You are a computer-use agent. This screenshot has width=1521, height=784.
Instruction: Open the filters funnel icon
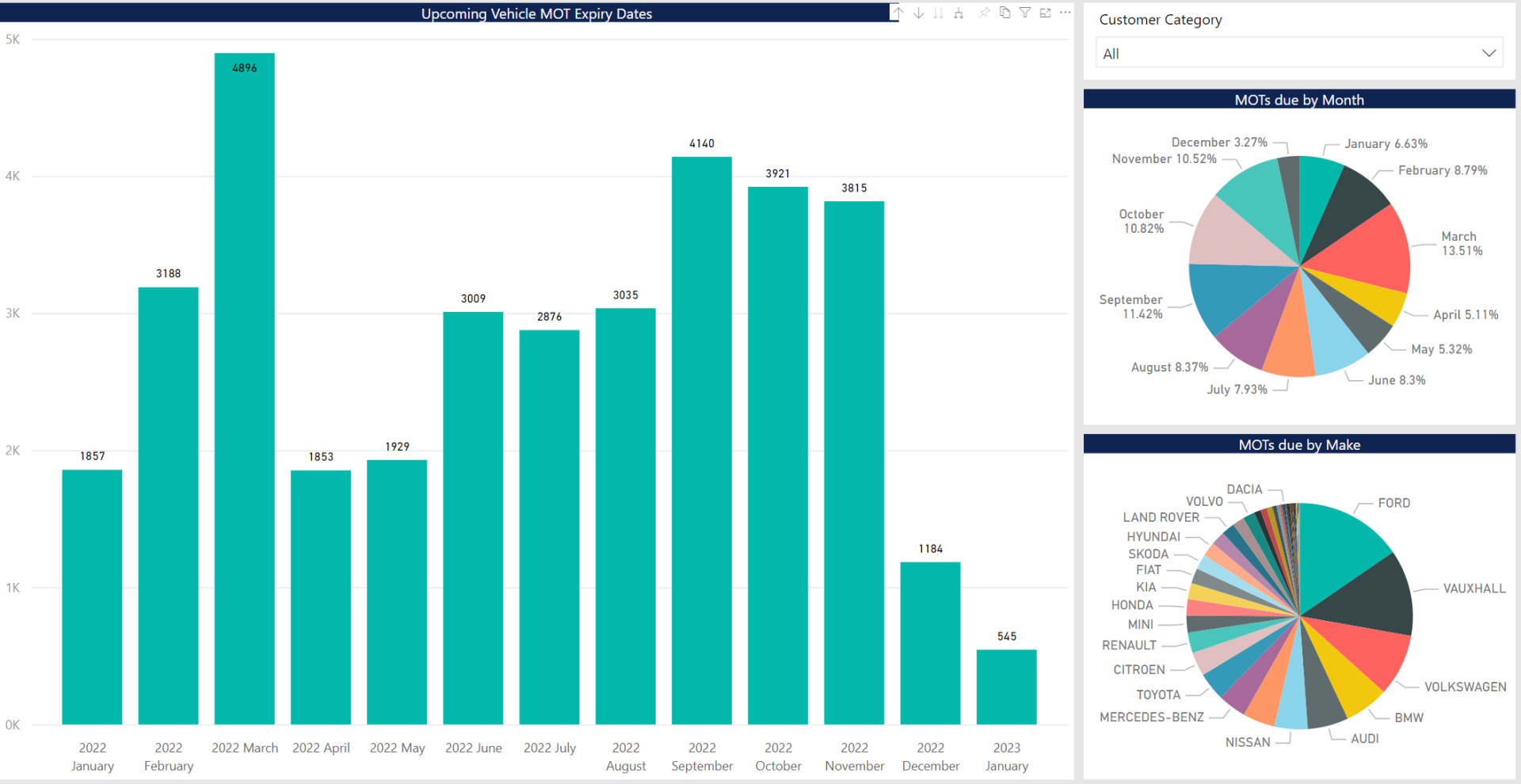click(x=1024, y=13)
